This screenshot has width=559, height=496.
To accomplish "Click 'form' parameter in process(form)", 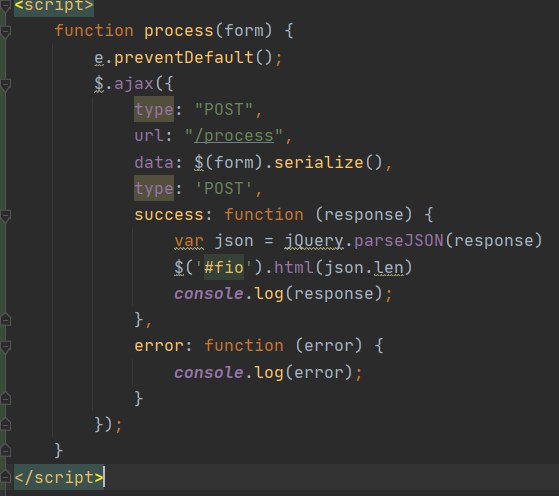I will (243, 30).
